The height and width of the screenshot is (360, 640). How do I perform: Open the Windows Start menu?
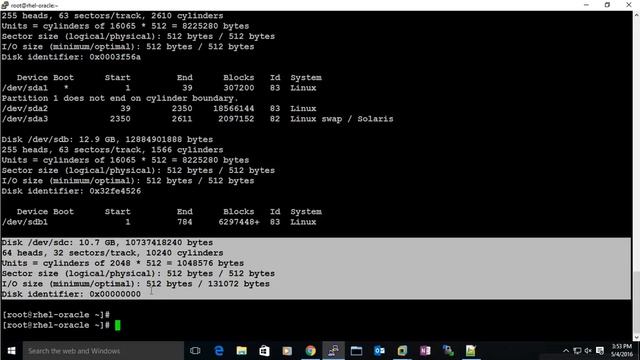(11, 351)
